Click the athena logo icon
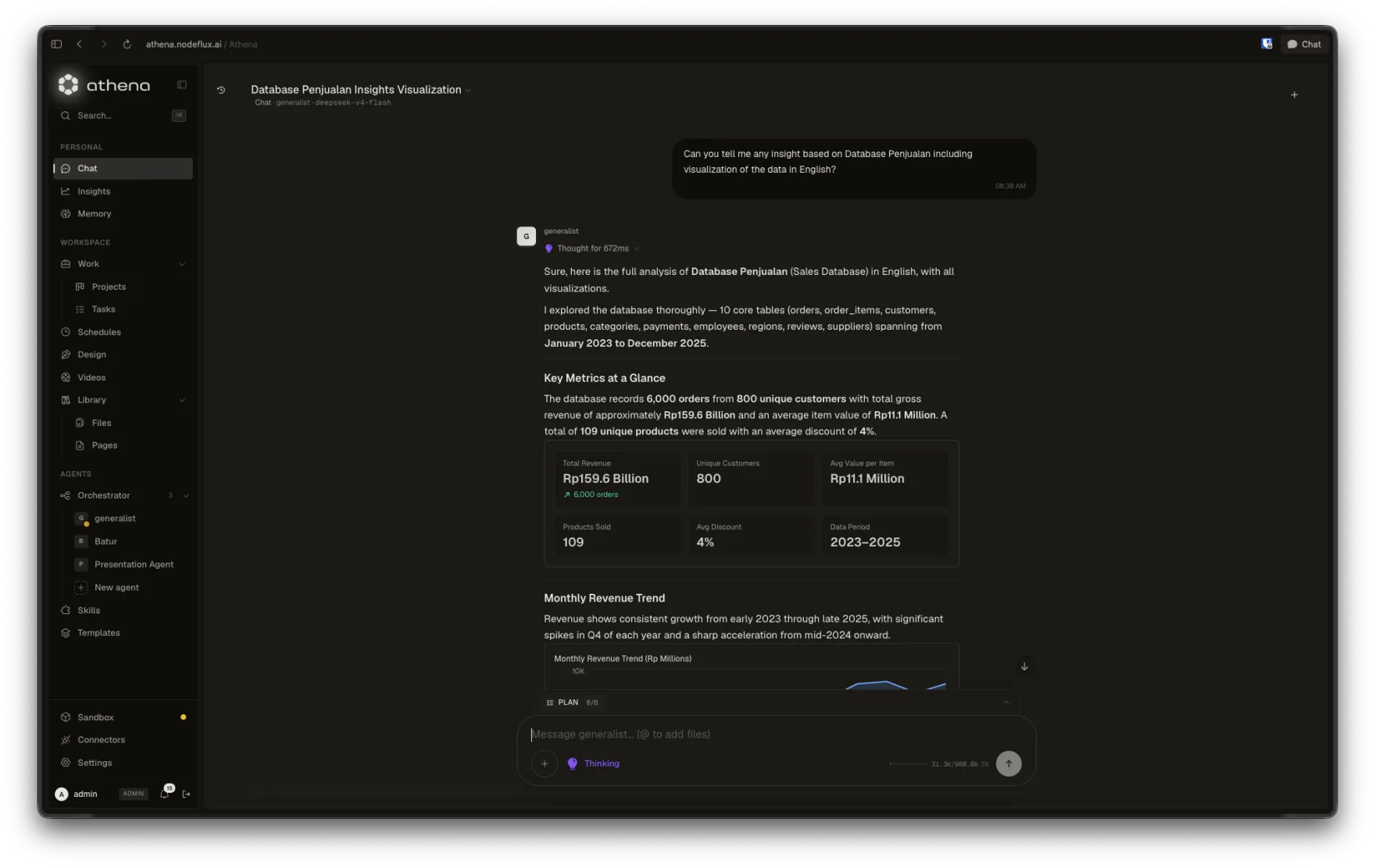 (x=69, y=84)
